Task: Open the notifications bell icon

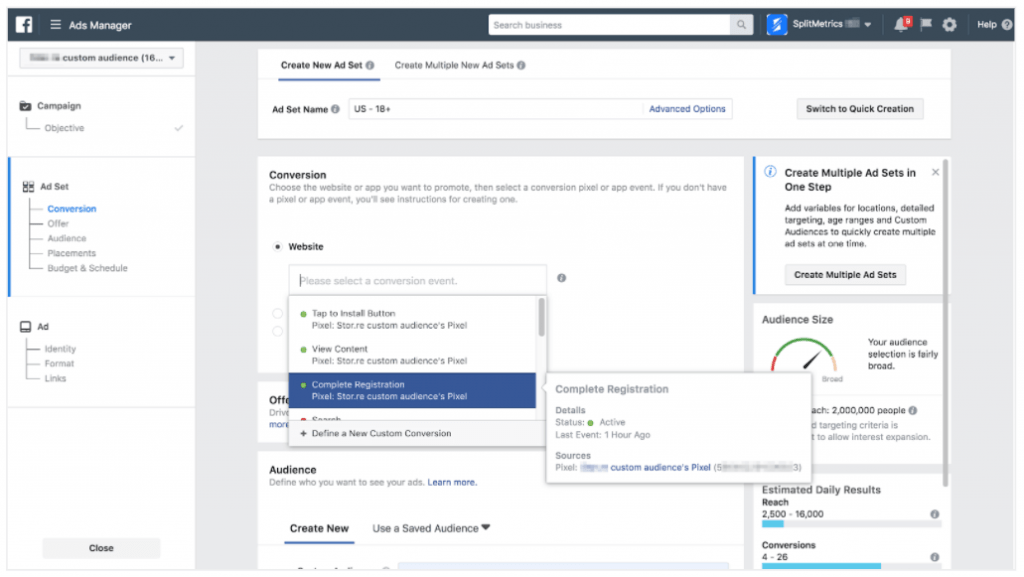Action: 899,24
